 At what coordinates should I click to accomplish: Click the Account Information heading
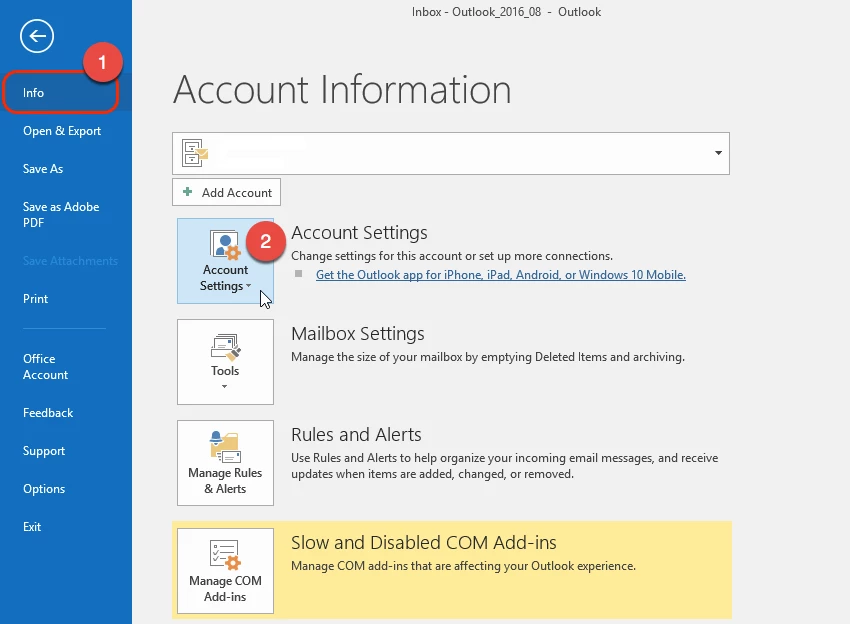342,89
